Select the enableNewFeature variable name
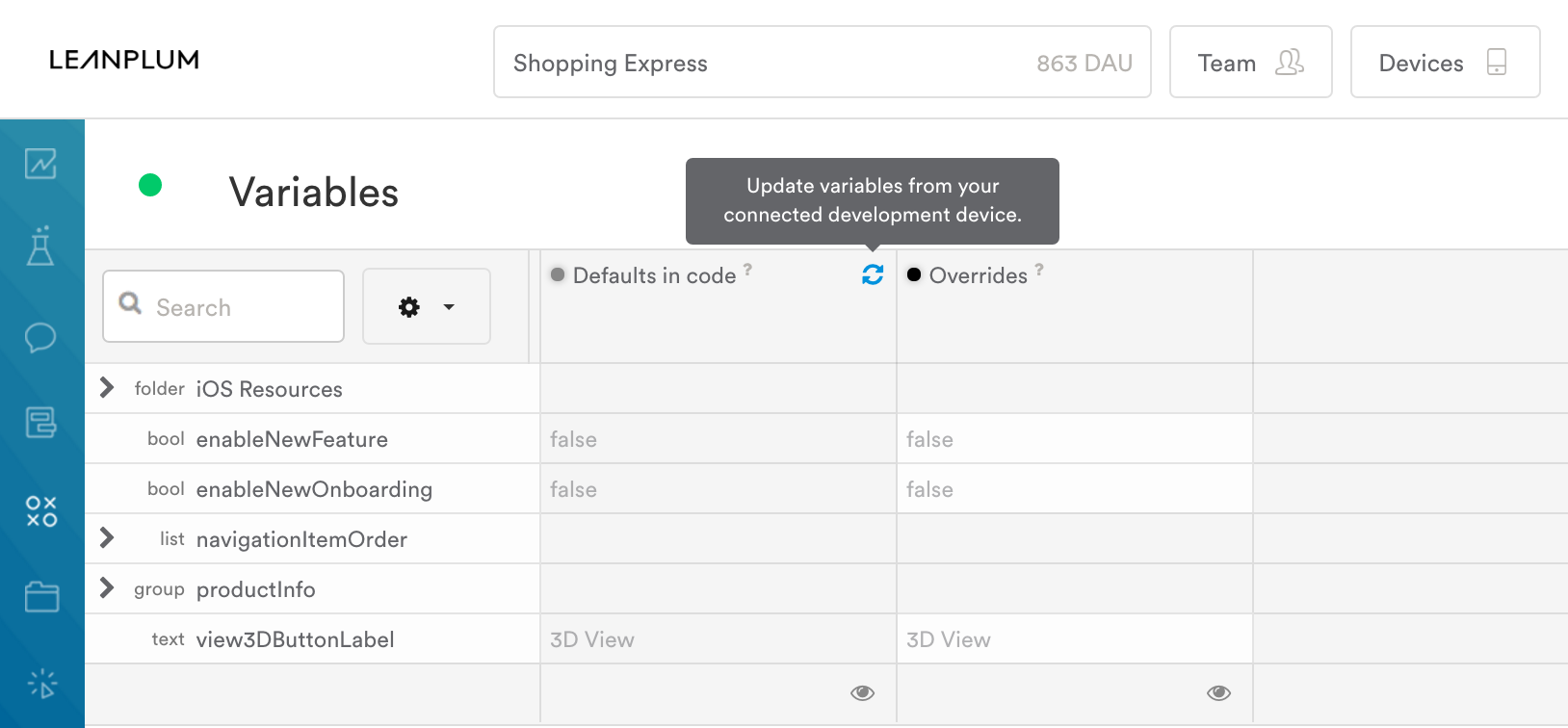 (292, 439)
